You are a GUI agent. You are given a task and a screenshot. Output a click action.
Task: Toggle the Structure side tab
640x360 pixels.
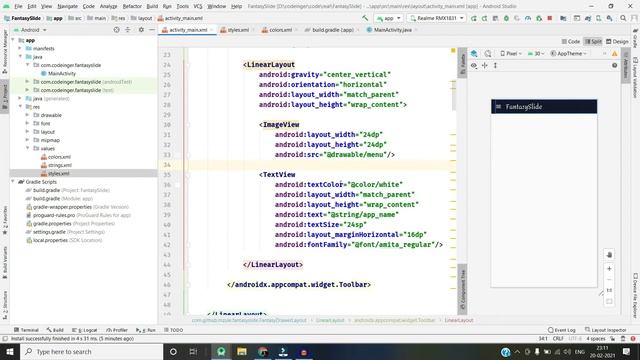[x=4, y=304]
